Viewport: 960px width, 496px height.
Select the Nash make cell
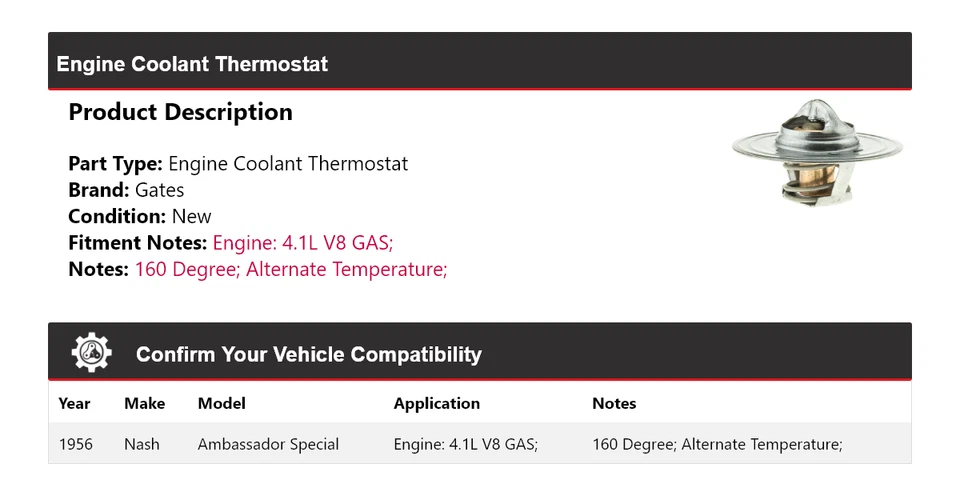tap(142, 444)
